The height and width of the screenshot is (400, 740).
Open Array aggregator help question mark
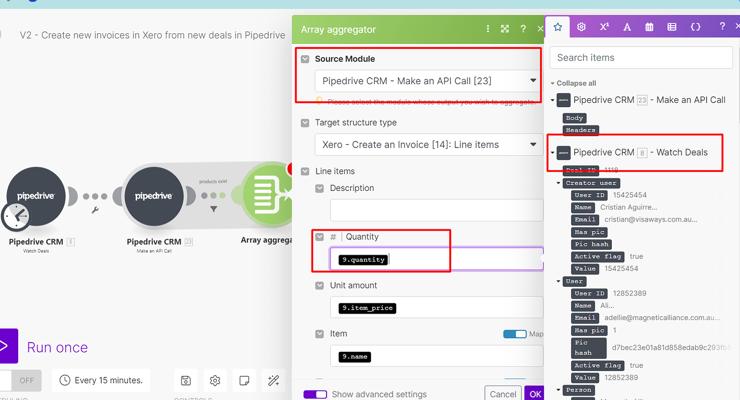pos(523,29)
